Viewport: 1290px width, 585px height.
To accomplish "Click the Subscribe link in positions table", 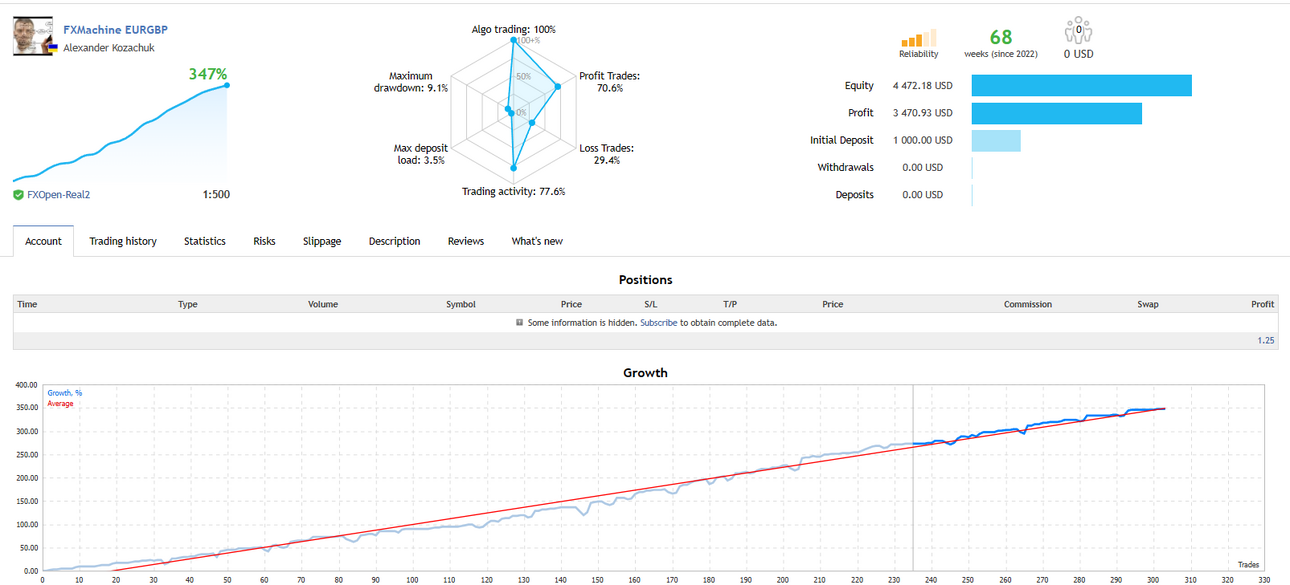I will coord(658,323).
